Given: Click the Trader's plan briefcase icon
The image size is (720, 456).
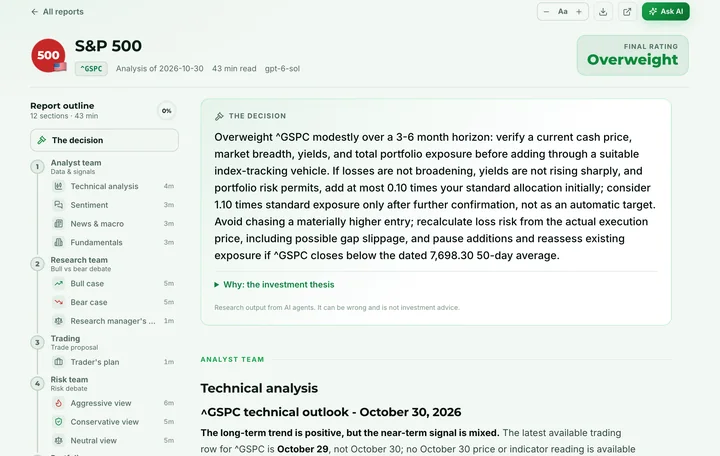Looking at the screenshot, I should pos(58,362).
